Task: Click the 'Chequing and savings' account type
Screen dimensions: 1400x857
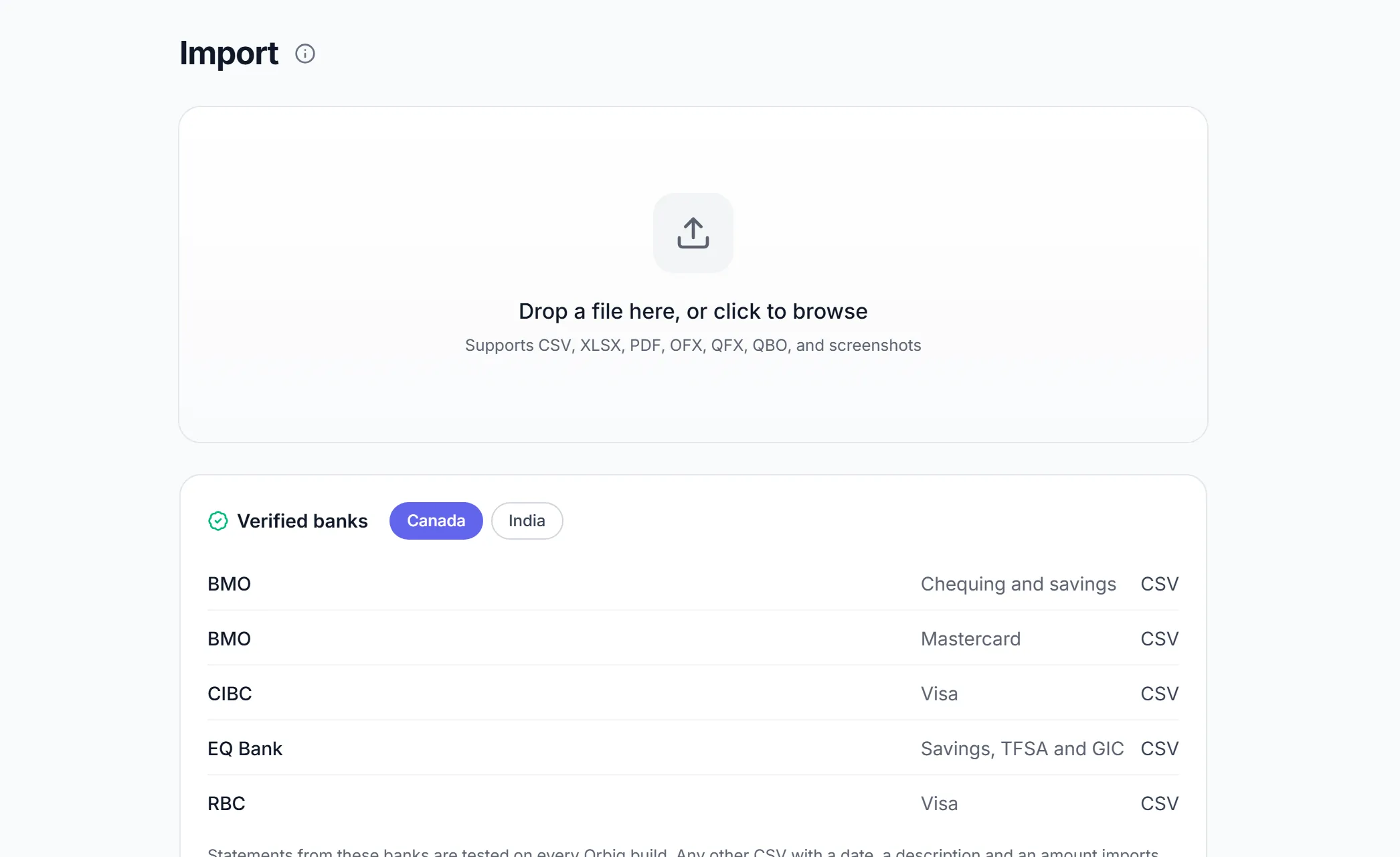Action: 1019,584
